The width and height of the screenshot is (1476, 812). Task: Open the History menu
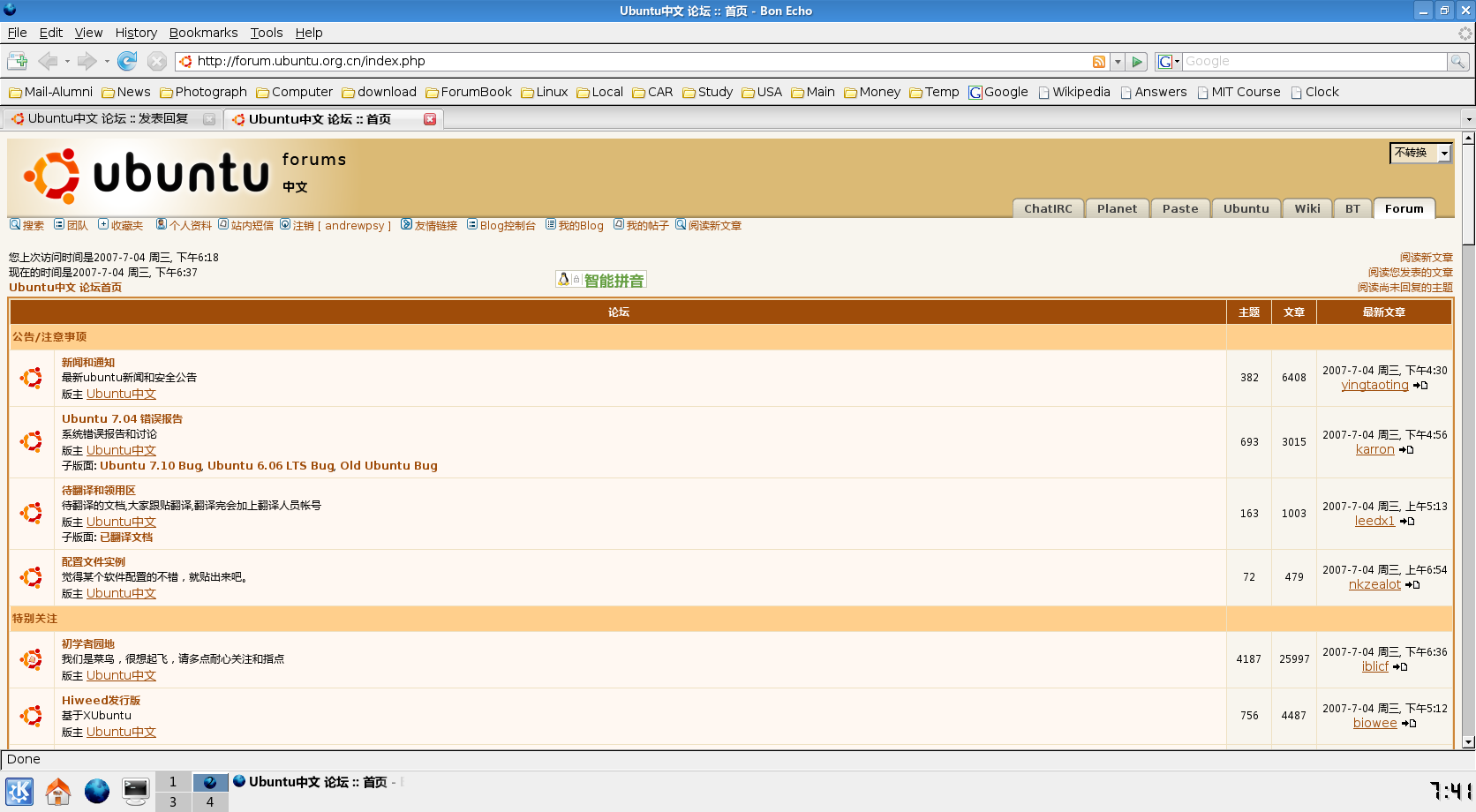[136, 33]
